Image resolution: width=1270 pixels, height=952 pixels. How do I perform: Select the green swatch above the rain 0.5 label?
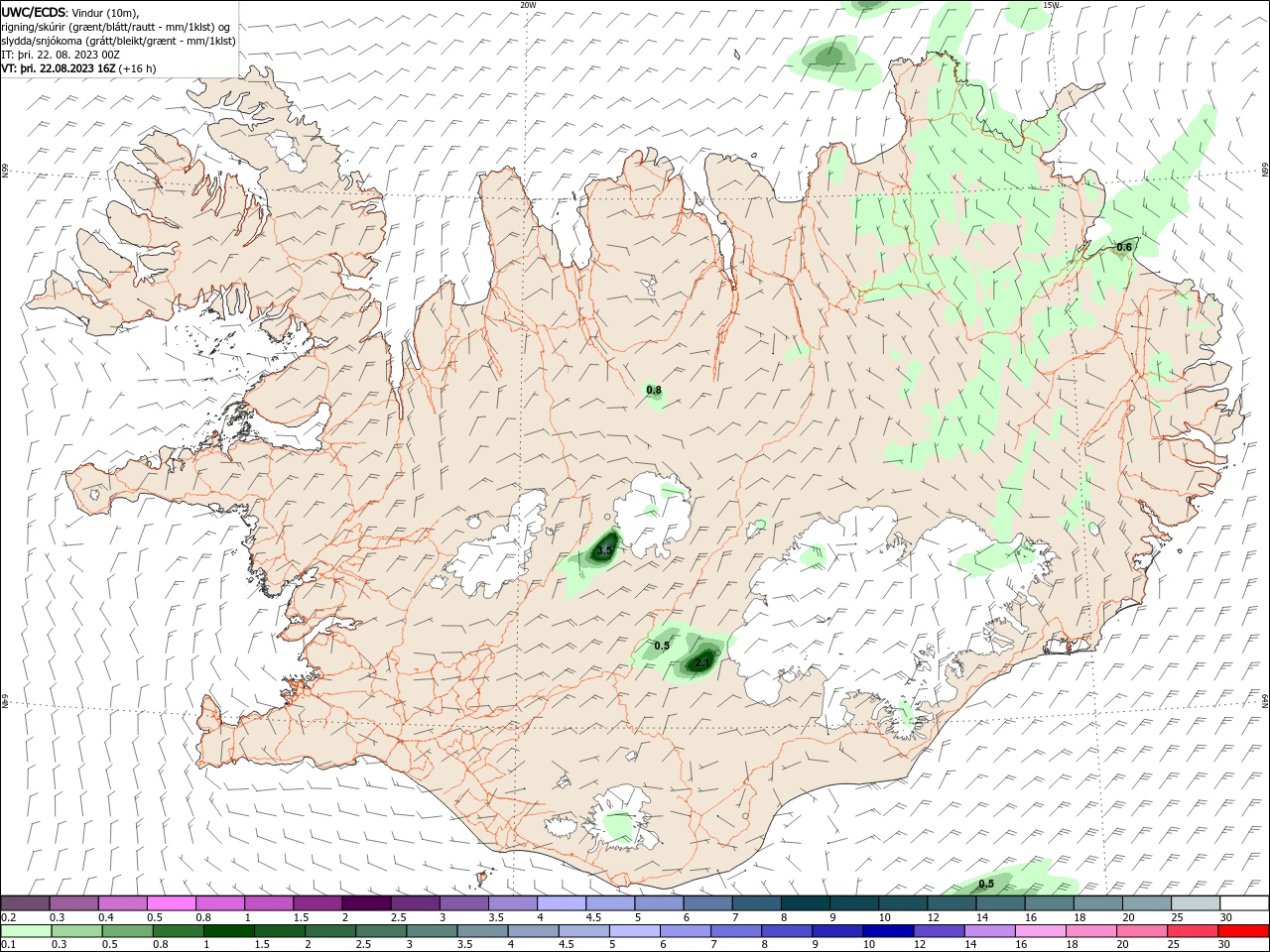127,931
